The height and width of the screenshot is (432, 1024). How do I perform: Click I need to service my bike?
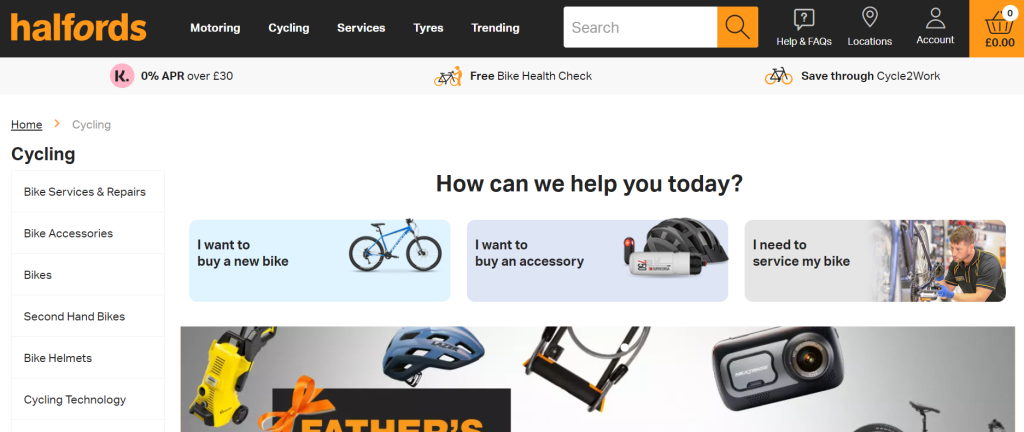coord(875,261)
